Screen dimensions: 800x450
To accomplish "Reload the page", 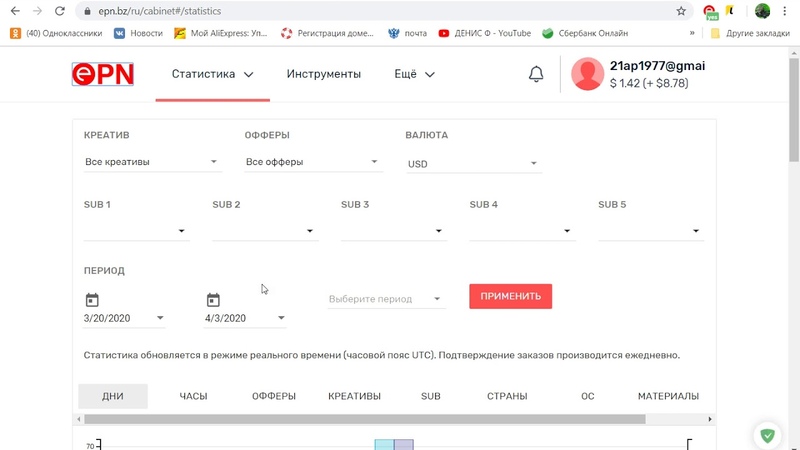I will coord(60,11).
